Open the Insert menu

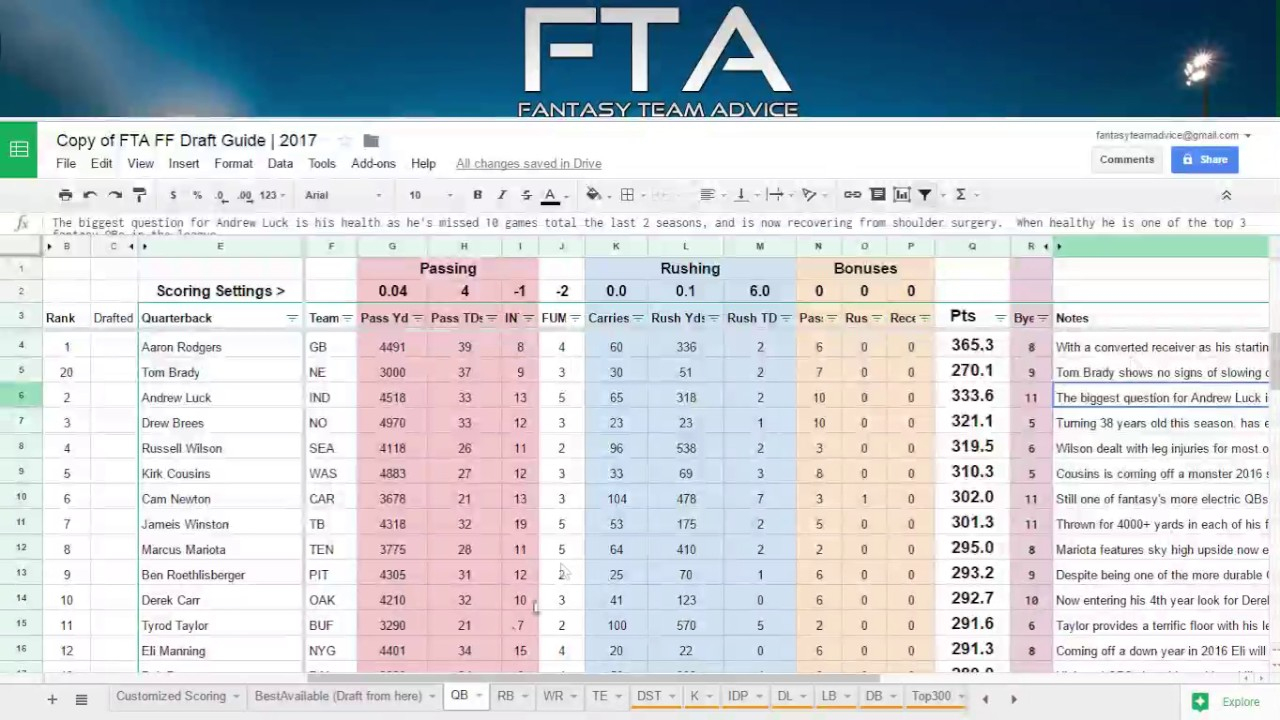point(184,163)
